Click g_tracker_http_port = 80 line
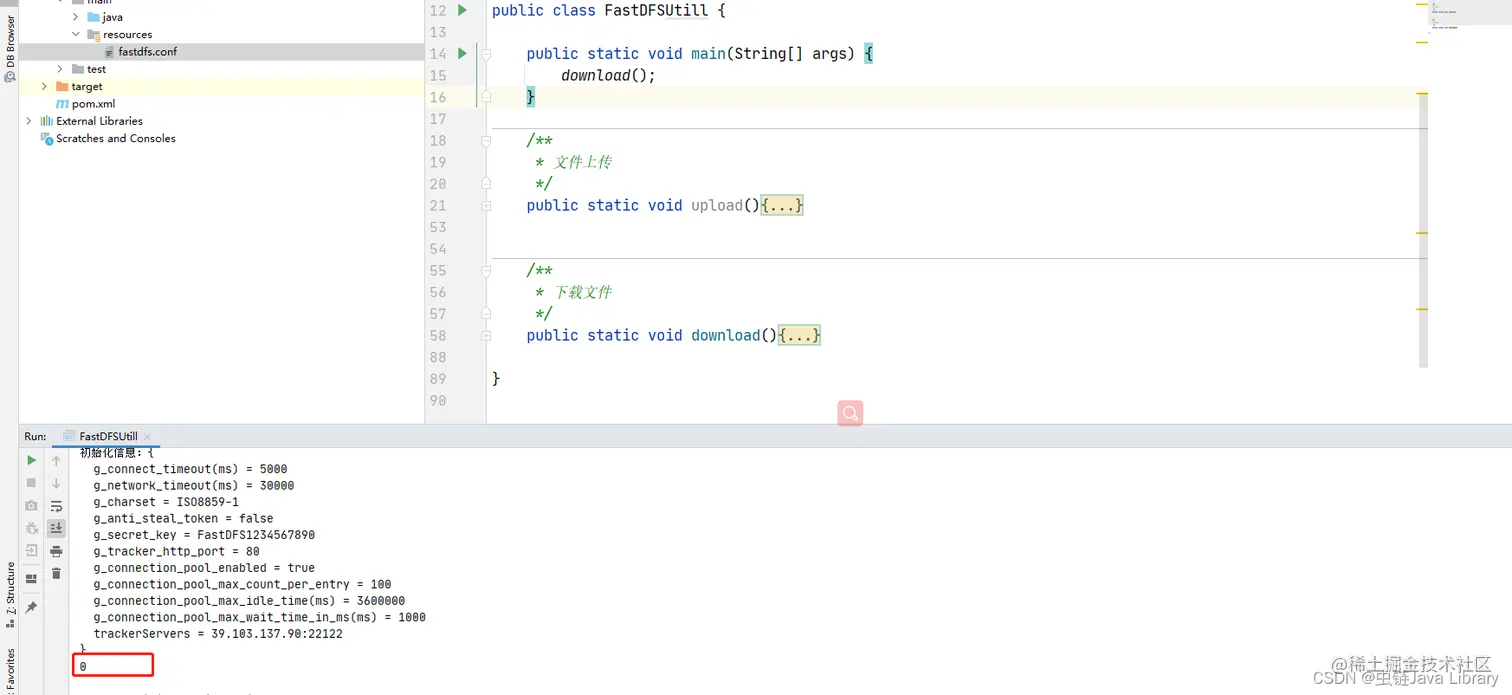Viewport: 1512px width, 695px height. coord(176,551)
